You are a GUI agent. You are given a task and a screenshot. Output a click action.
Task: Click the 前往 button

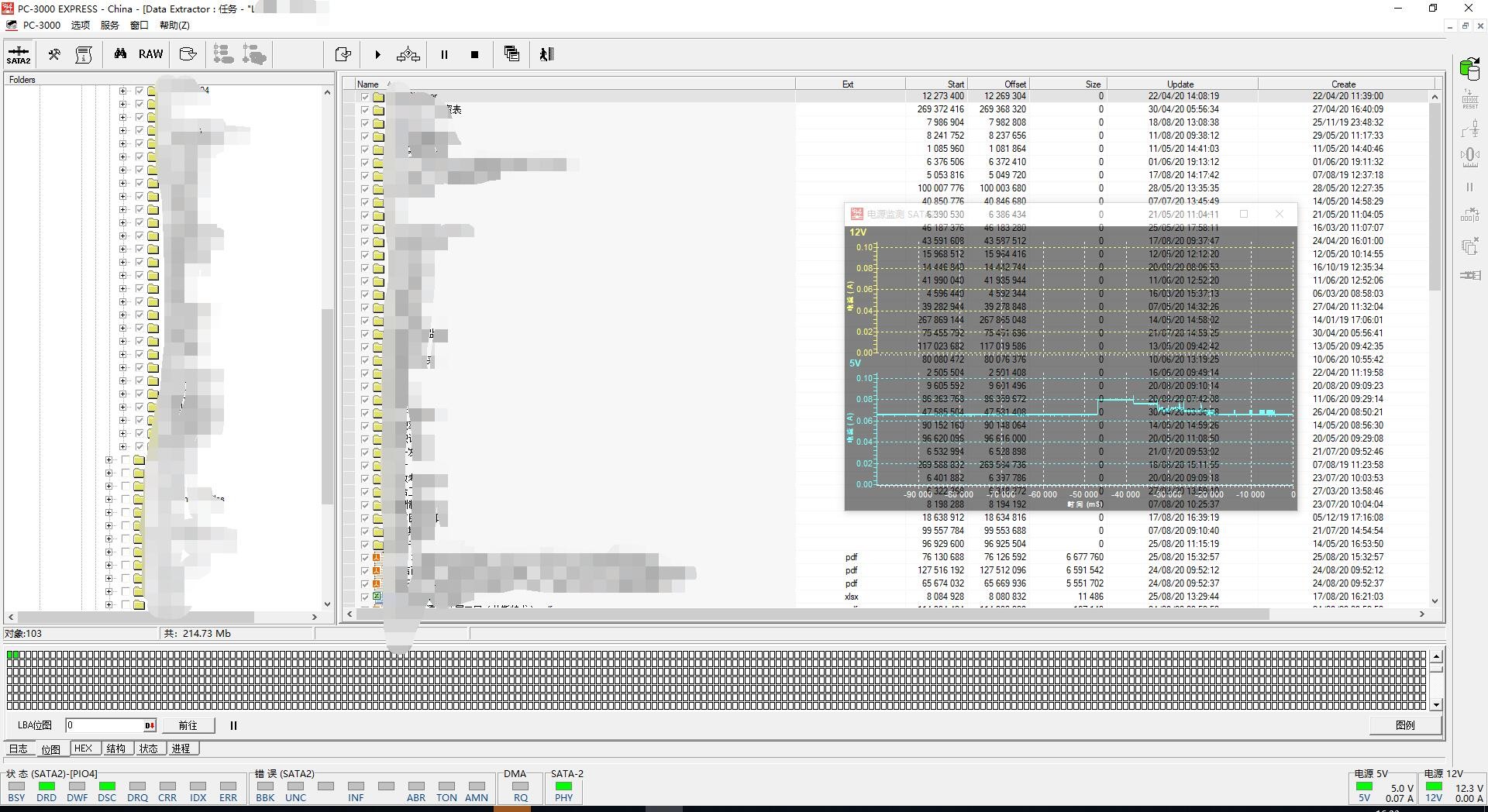(x=188, y=726)
